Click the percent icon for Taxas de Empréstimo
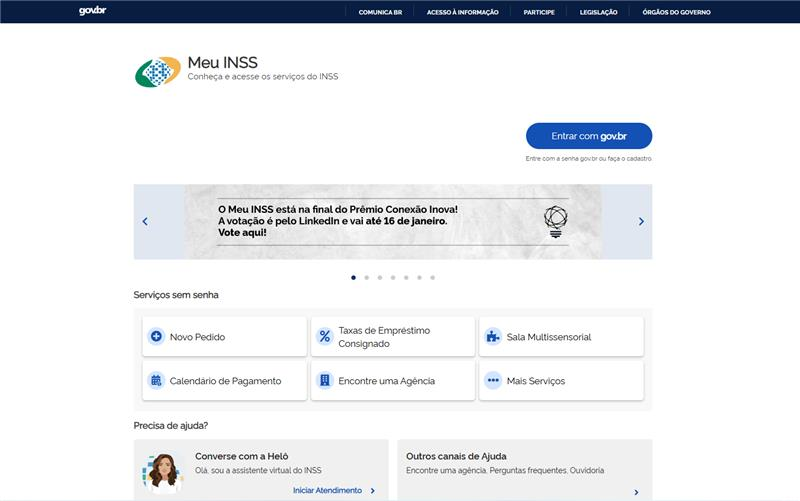The image size is (800, 501). tap(324, 336)
